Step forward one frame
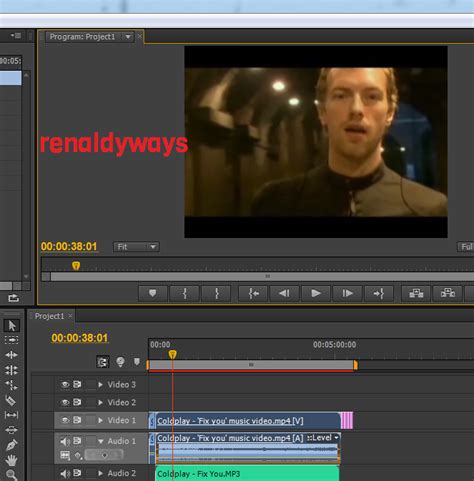Image resolution: width=474 pixels, height=481 pixels. pos(347,293)
